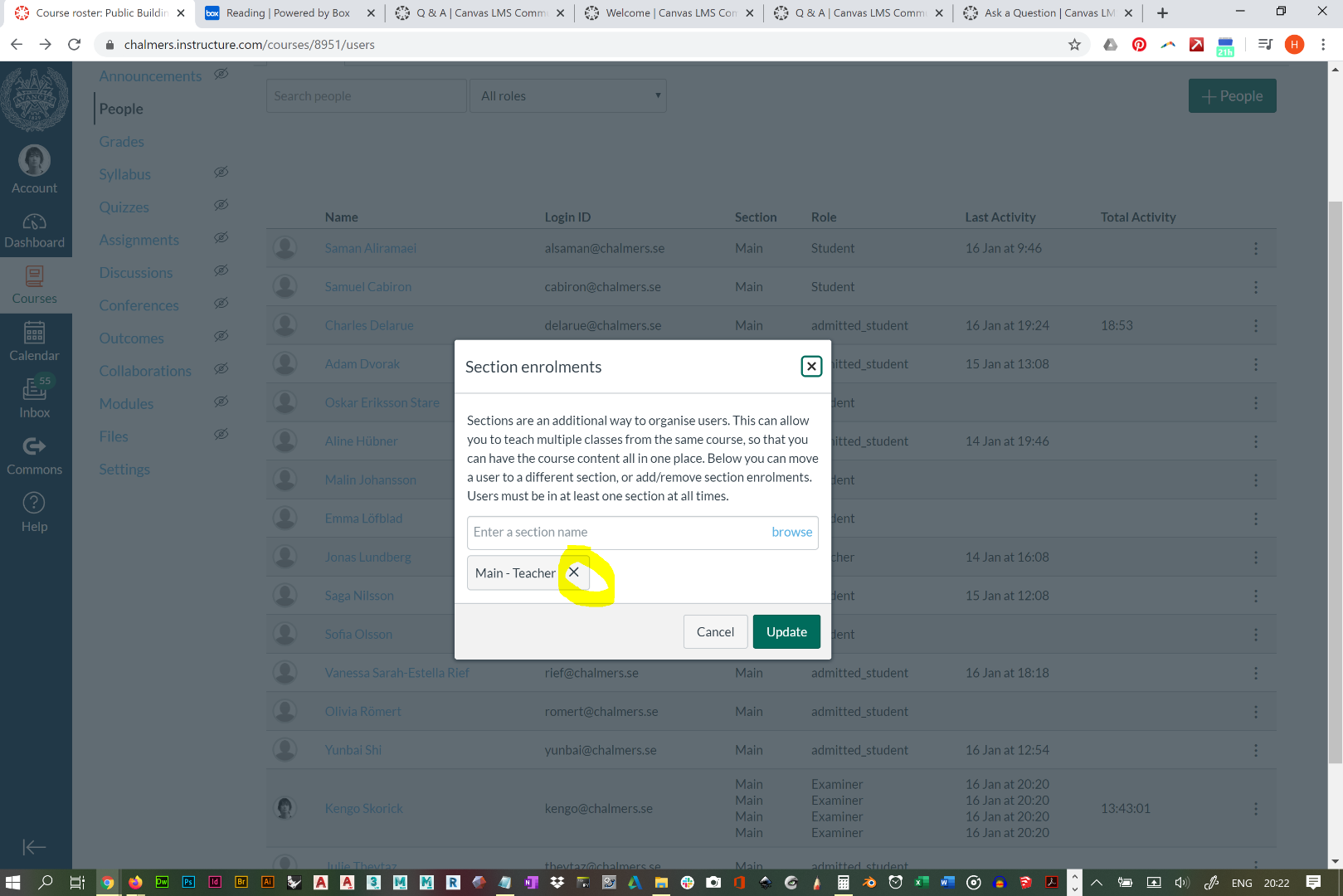Open the Chrome three-dot menu
Viewport: 1343px width, 896px height.
coord(1324,45)
